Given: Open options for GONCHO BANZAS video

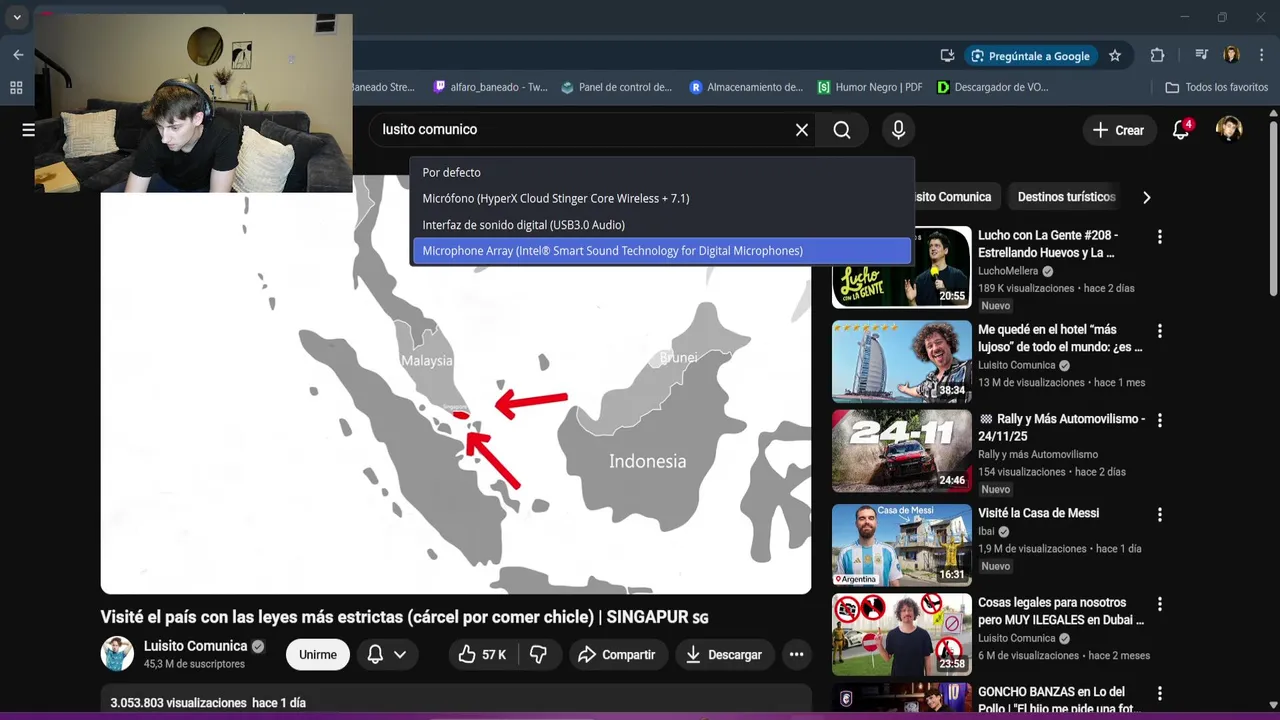Looking at the screenshot, I should coord(1160,693).
